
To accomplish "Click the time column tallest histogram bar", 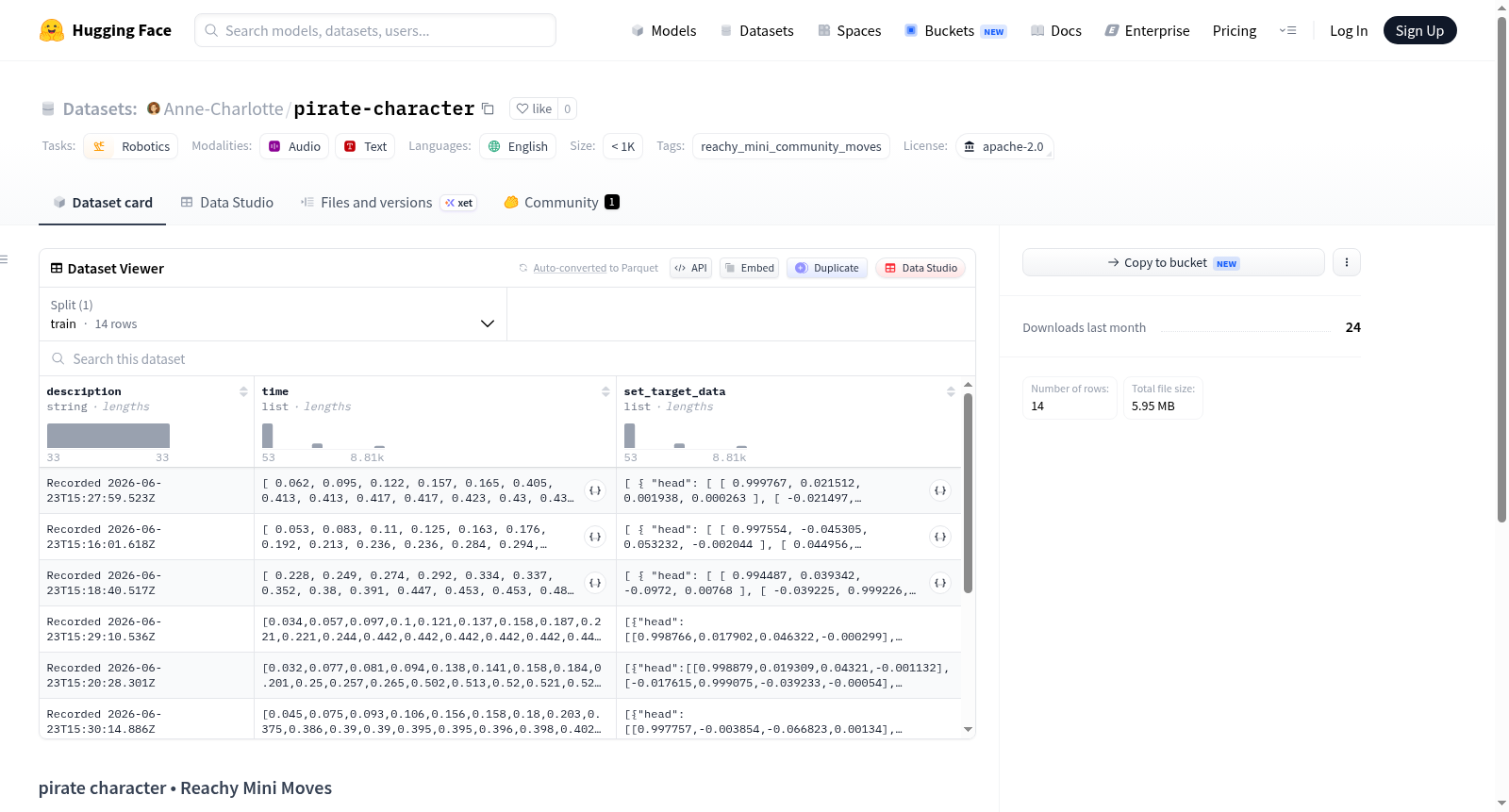I will pos(268,436).
